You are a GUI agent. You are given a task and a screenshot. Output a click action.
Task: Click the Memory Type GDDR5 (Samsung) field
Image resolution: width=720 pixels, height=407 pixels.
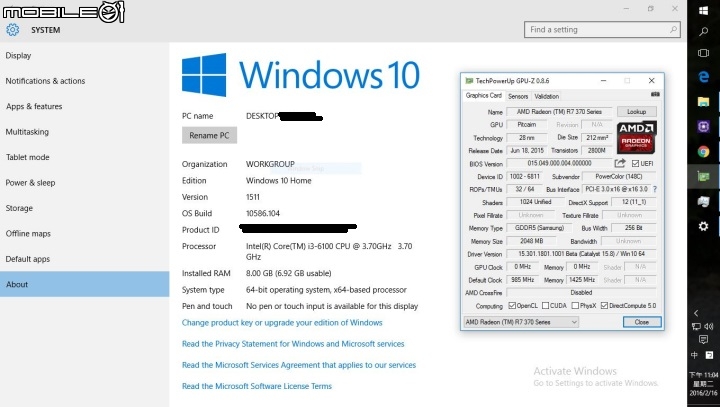(x=538, y=228)
